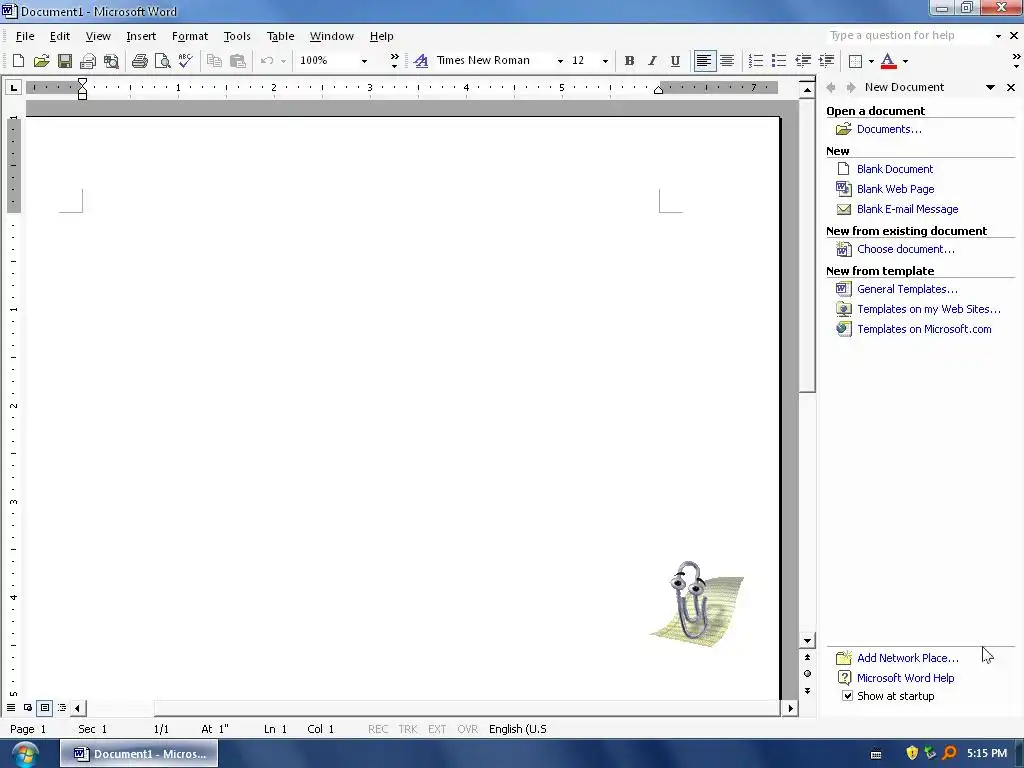Apply the red font color button
This screenshot has width=1024, height=768.
tap(888, 61)
